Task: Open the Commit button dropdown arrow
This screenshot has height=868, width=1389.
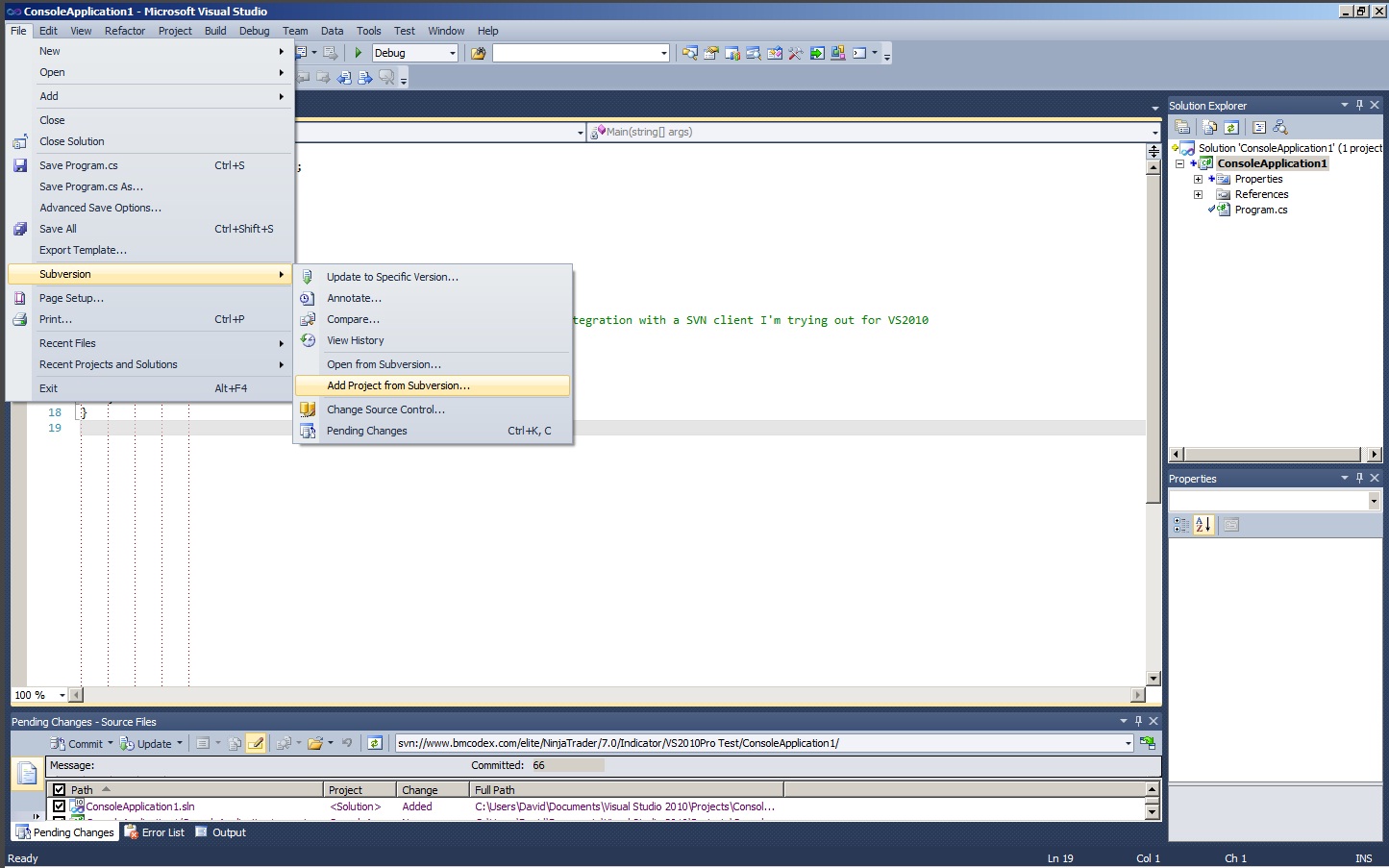Action: [x=110, y=743]
